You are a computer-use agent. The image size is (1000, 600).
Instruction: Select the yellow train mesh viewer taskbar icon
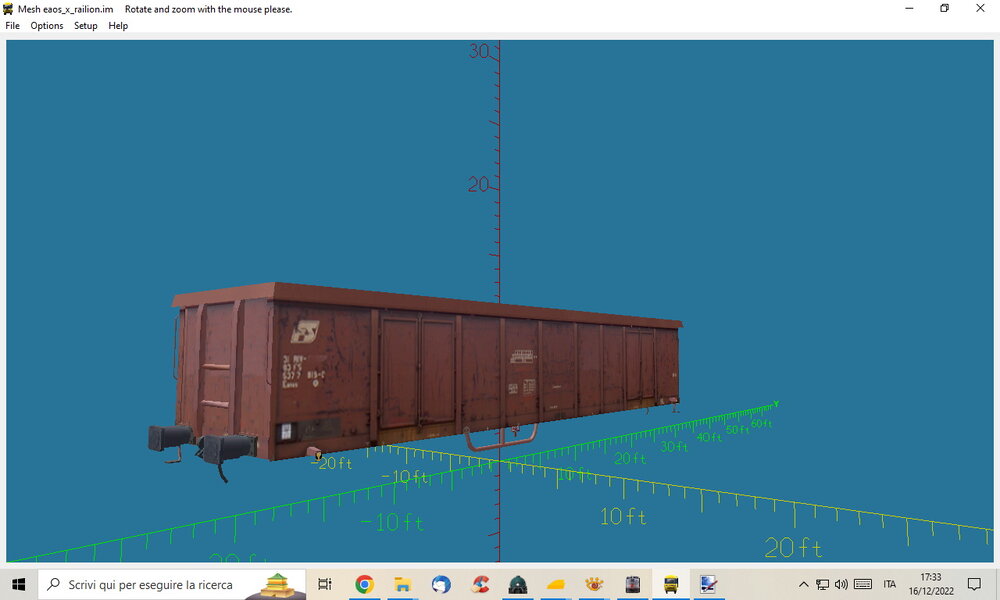click(x=671, y=584)
